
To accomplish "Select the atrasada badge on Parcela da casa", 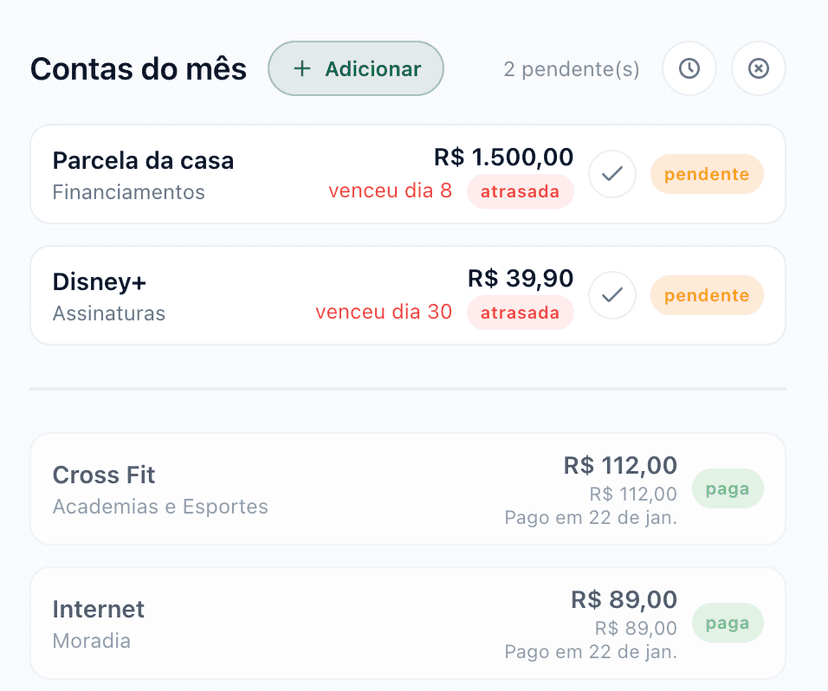I will (520, 191).
